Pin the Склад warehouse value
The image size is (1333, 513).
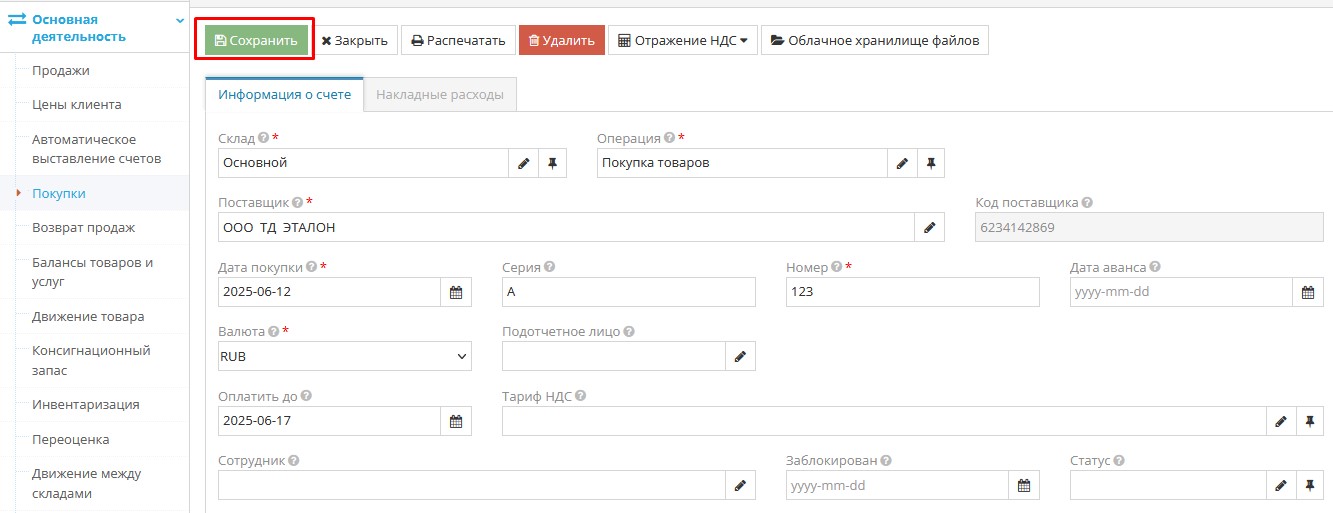552,163
